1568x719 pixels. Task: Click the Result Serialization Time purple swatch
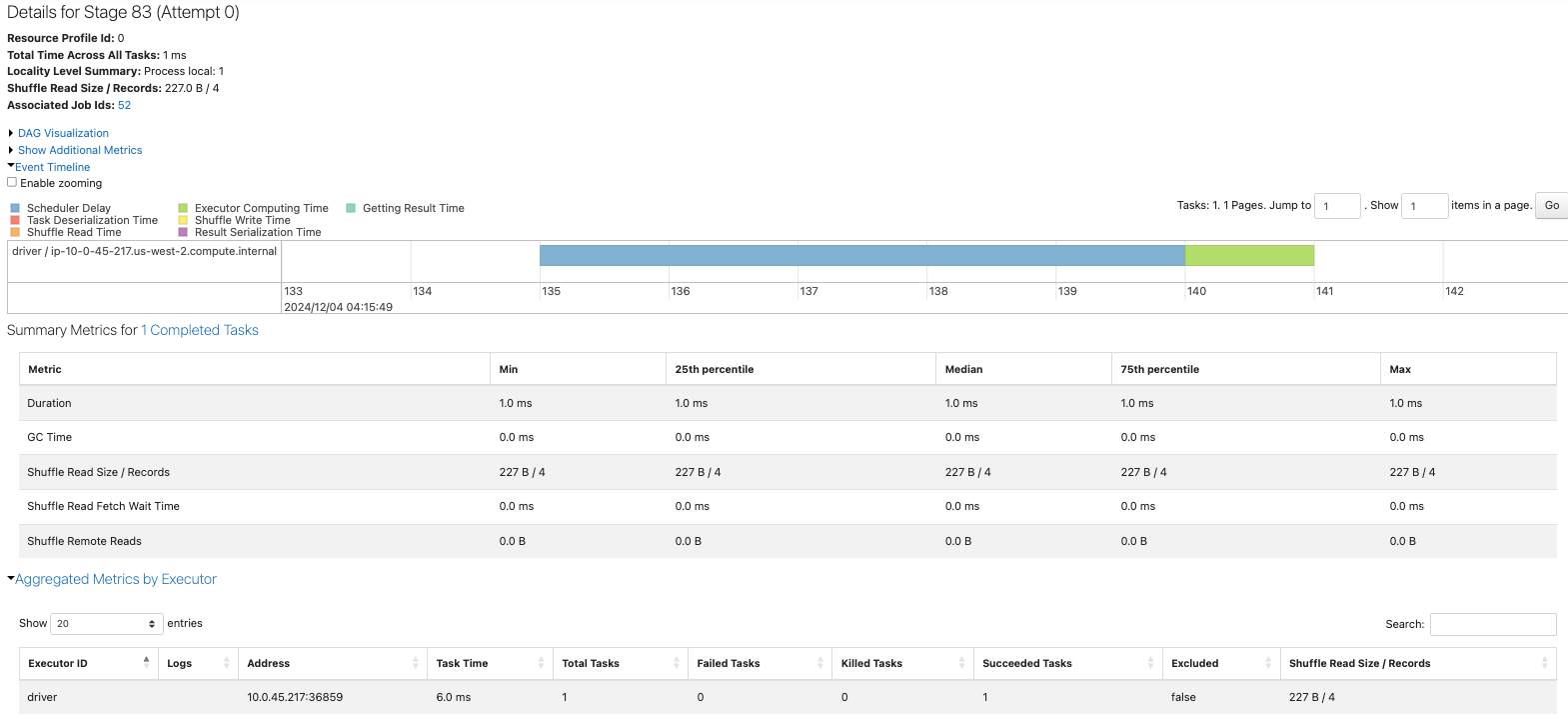(x=183, y=232)
